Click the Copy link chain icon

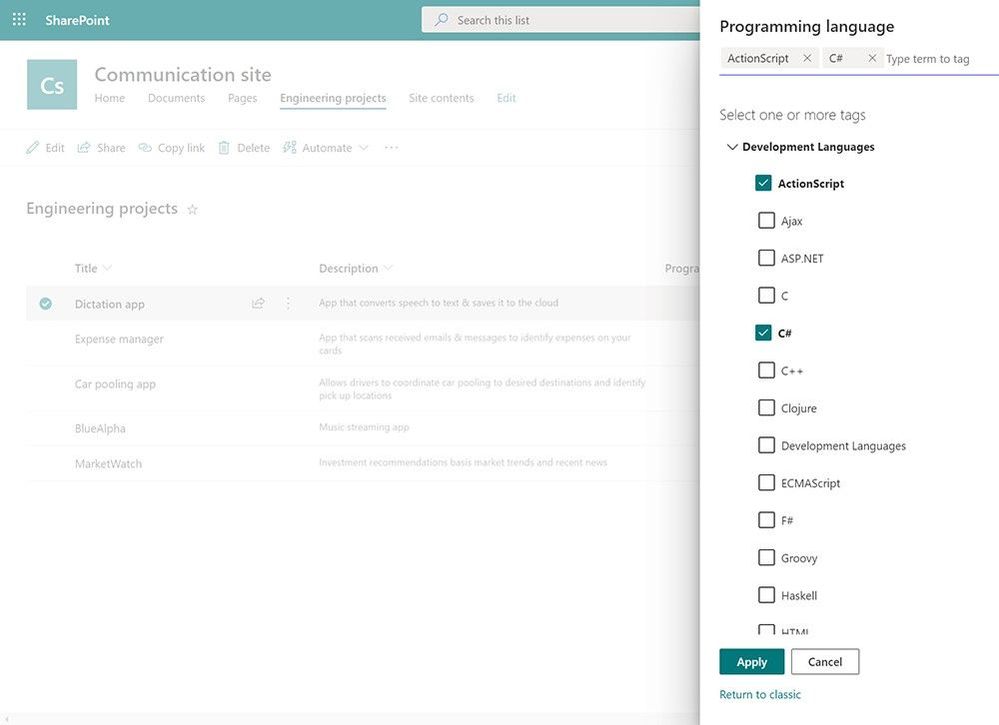pyautogui.click(x=145, y=148)
